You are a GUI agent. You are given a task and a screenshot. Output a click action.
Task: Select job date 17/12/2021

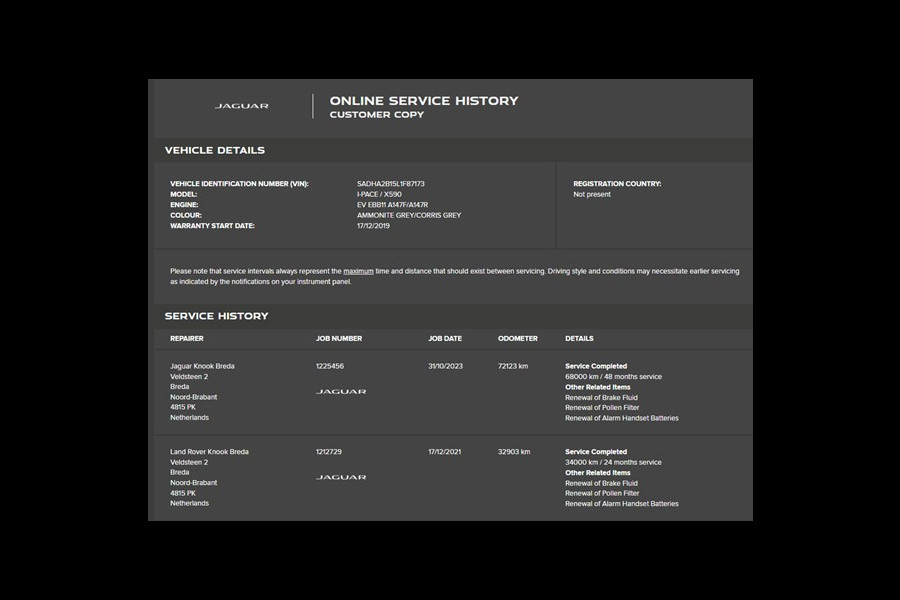click(x=444, y=452)
